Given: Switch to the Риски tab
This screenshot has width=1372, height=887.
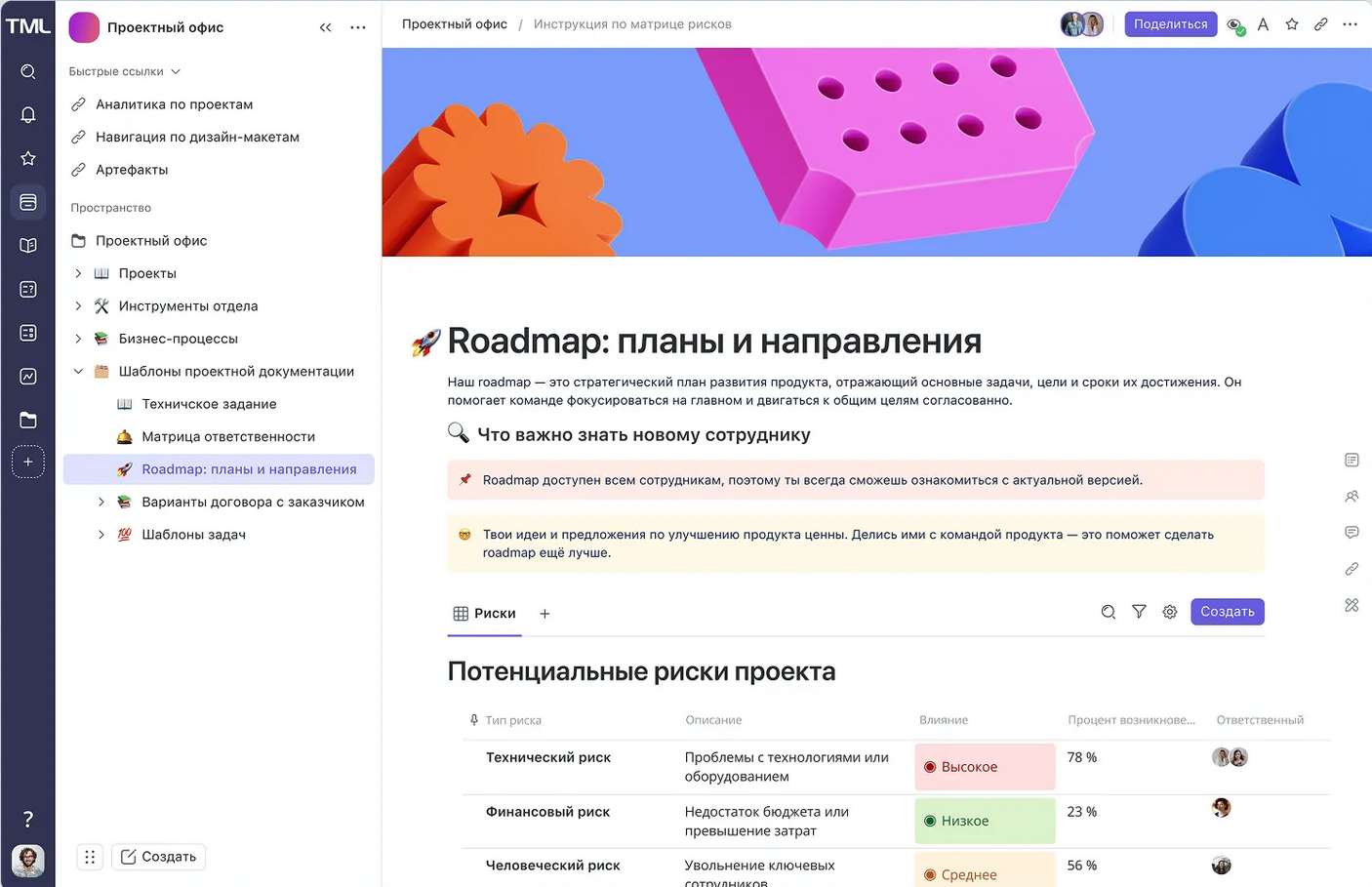Looking at the screenshot, I should (x=485, y=614).
